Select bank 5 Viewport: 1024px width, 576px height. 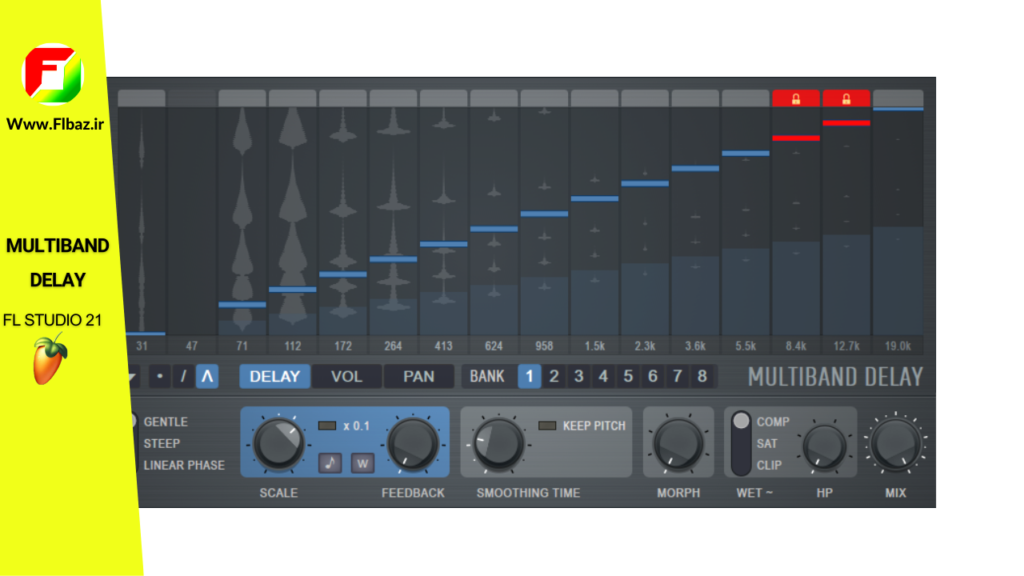coord(628,377)
